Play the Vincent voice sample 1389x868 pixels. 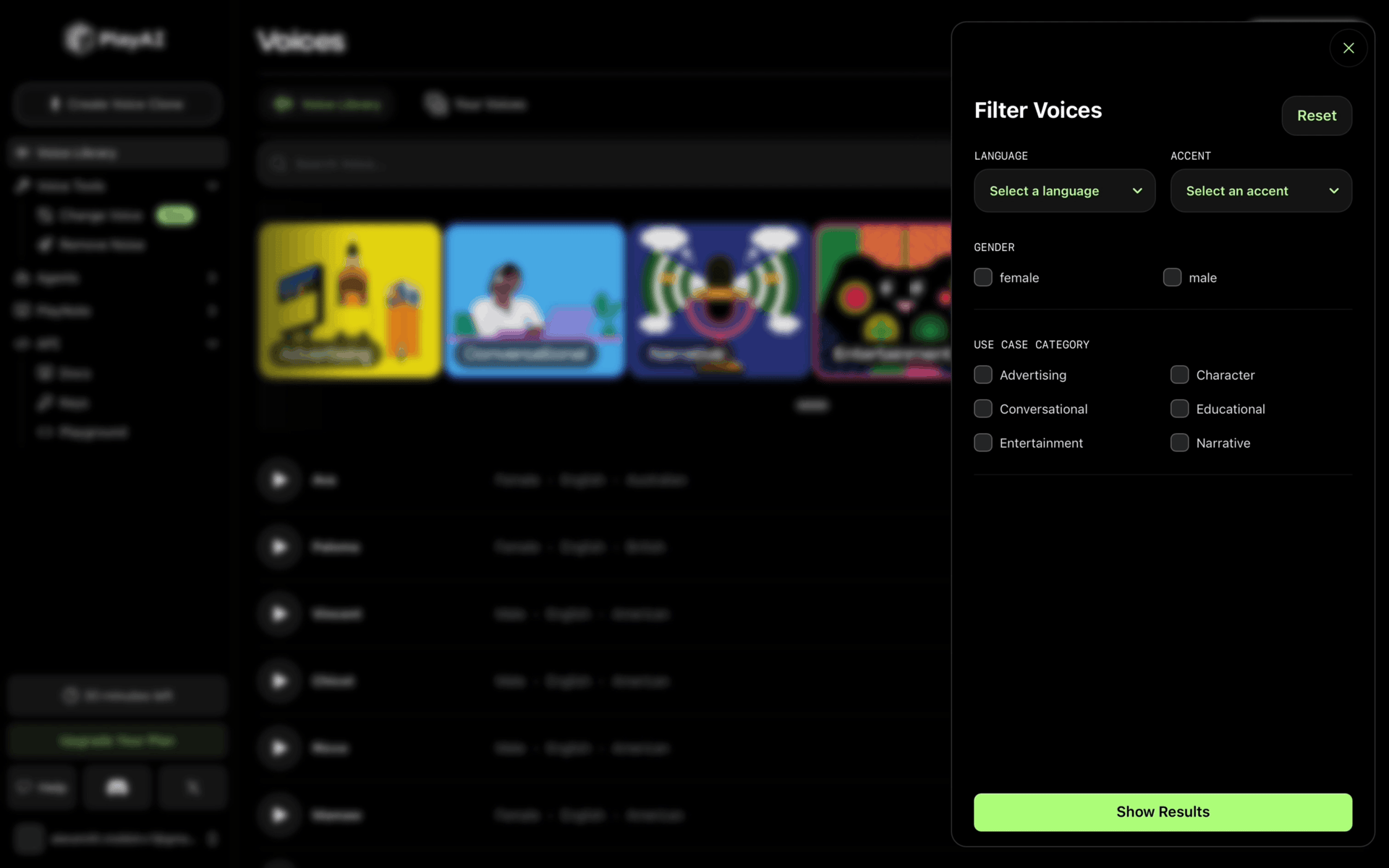(279, 614)
